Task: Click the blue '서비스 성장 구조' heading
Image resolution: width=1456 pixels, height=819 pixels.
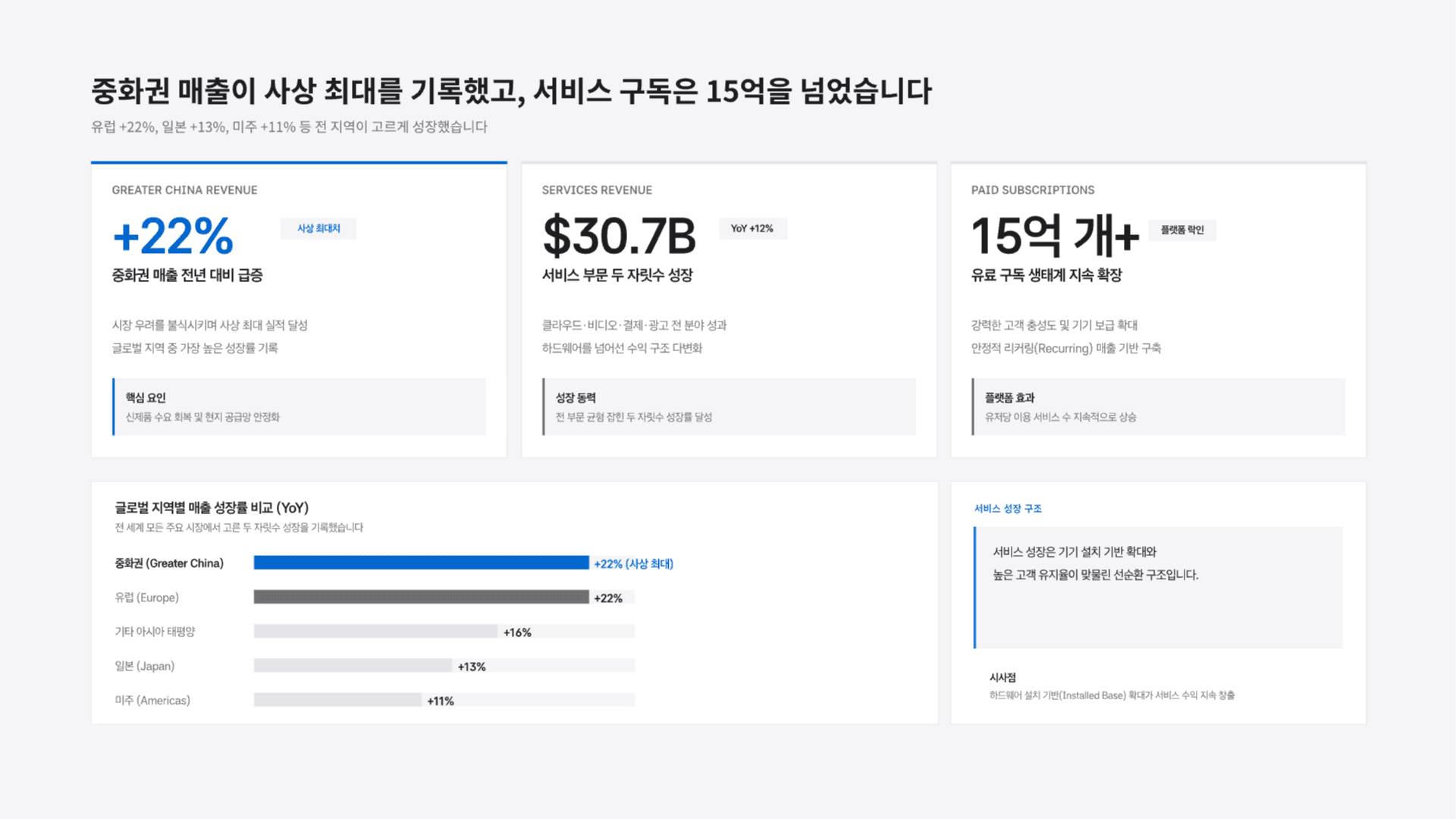Action: (x=1008, y=509)
